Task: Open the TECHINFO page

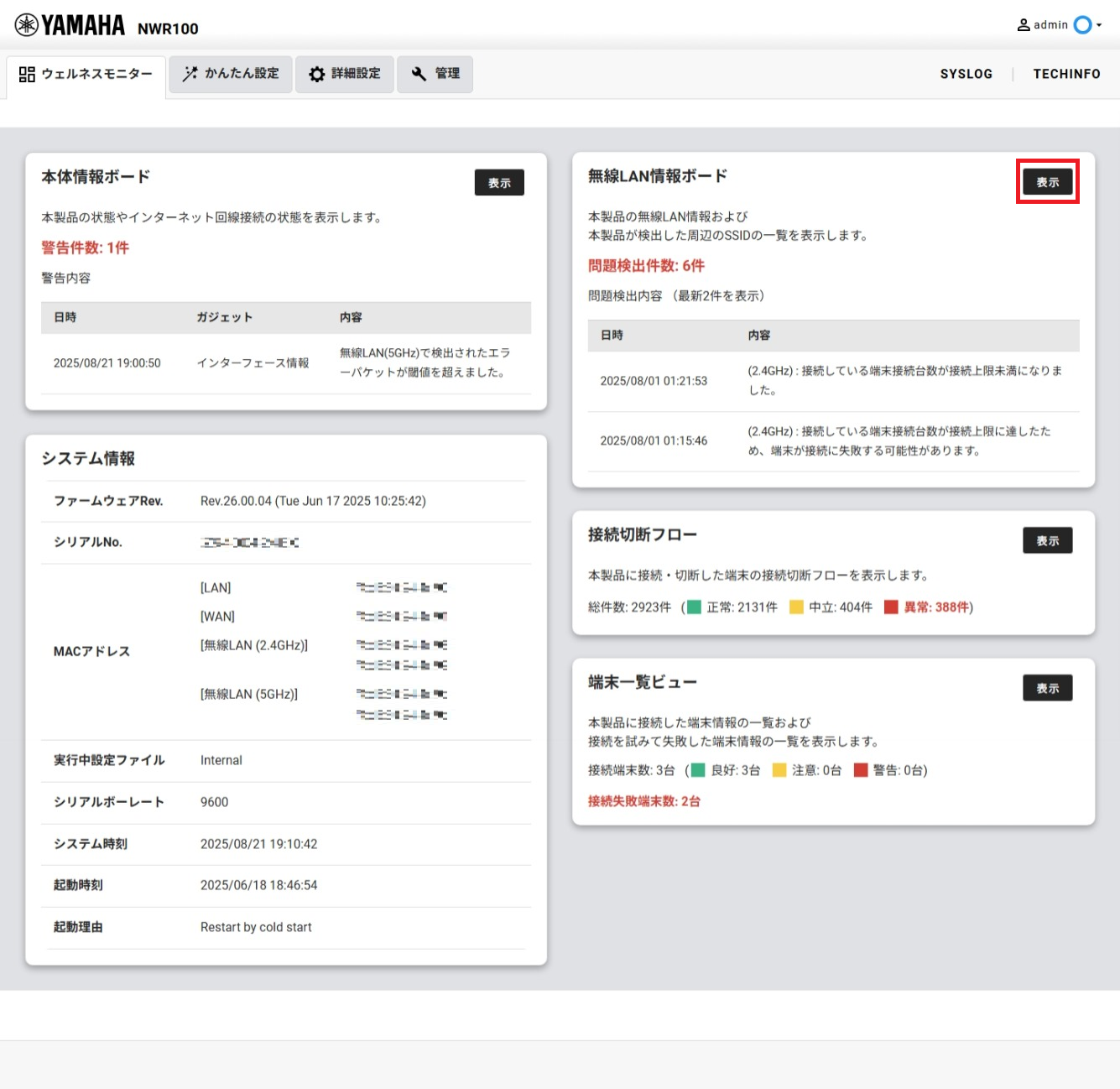Action: point(1066,74)
